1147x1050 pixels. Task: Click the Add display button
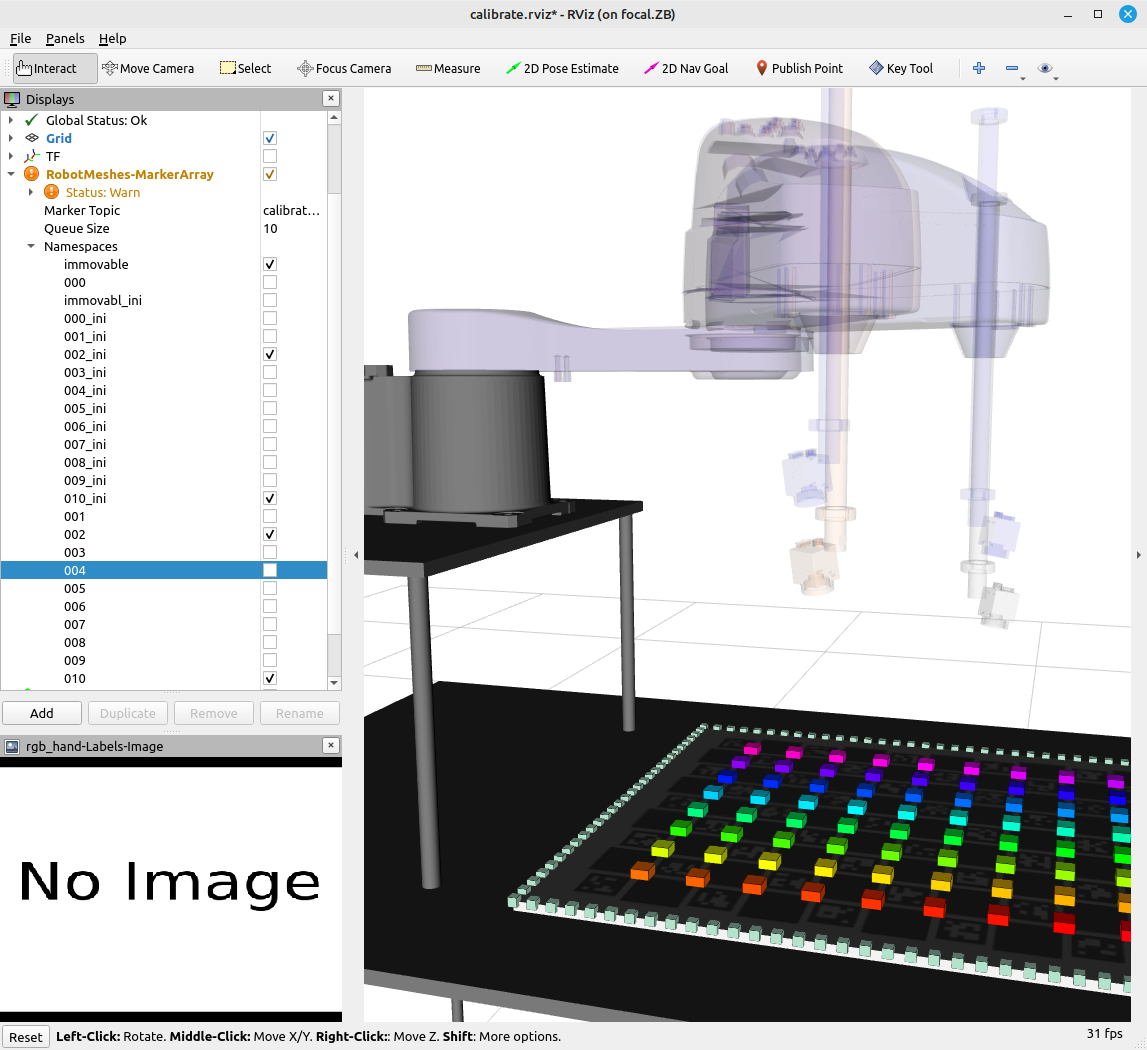42,713
